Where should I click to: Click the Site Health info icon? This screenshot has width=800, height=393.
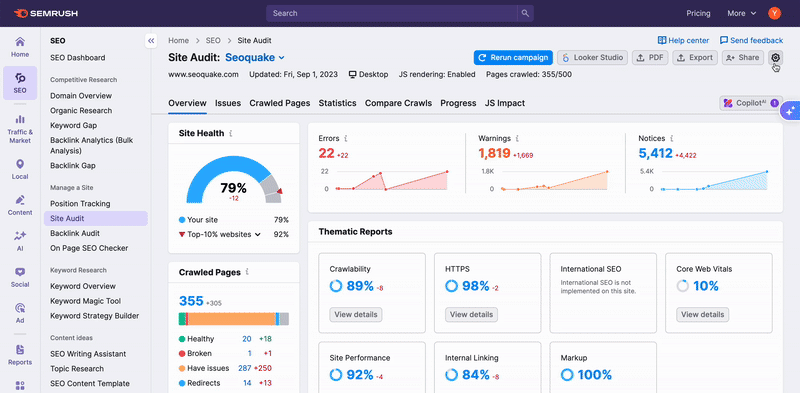231,134
